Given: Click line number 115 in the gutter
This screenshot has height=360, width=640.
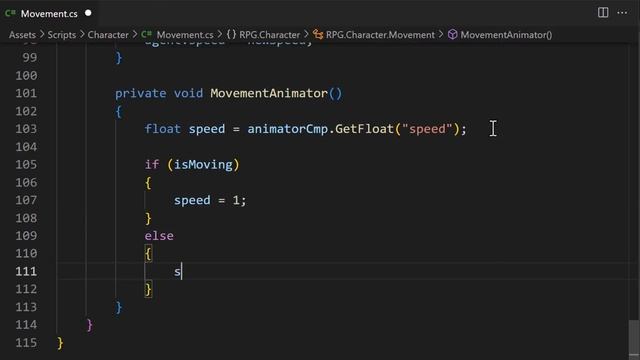Looking at the screenshot, I should pos(26,343).
